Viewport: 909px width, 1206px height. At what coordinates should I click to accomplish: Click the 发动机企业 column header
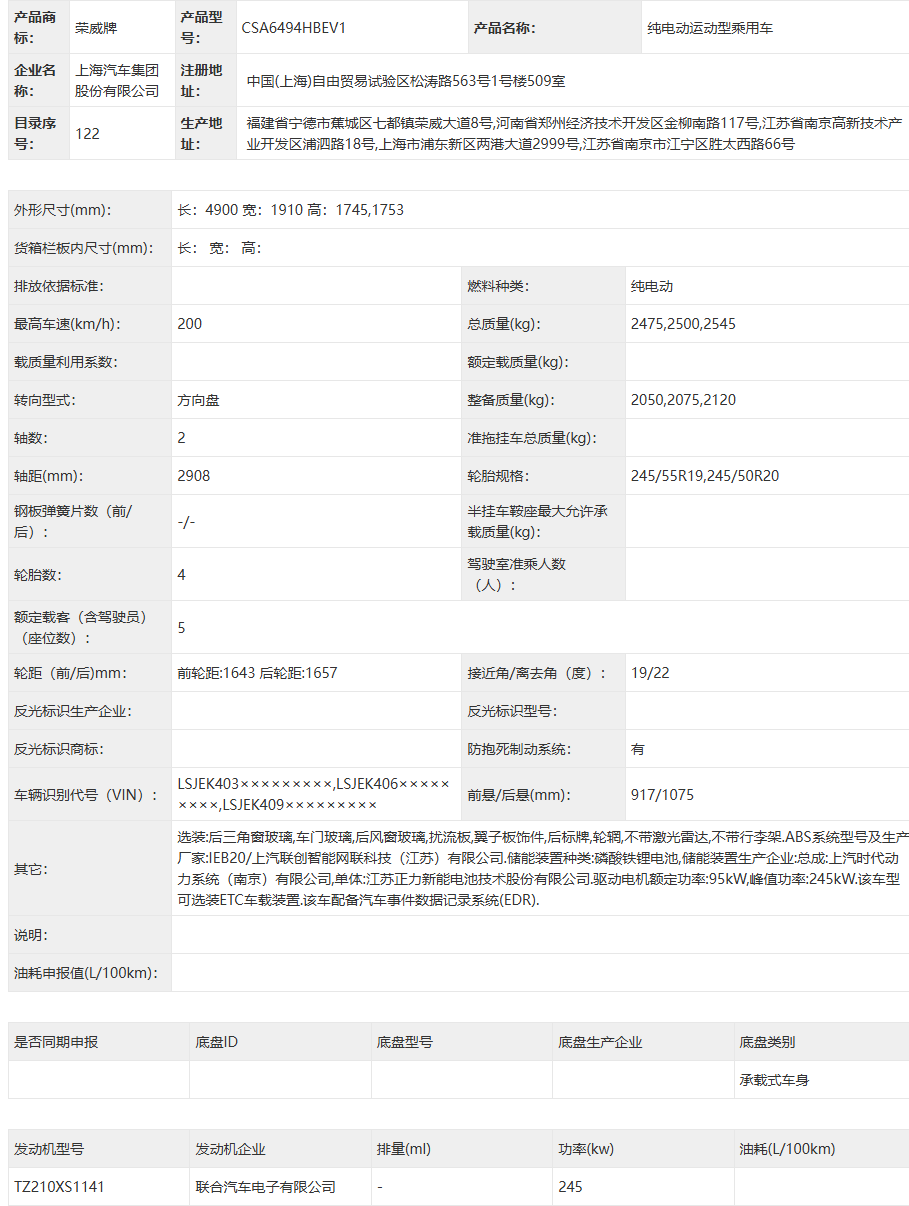[x=231, y=1149]
